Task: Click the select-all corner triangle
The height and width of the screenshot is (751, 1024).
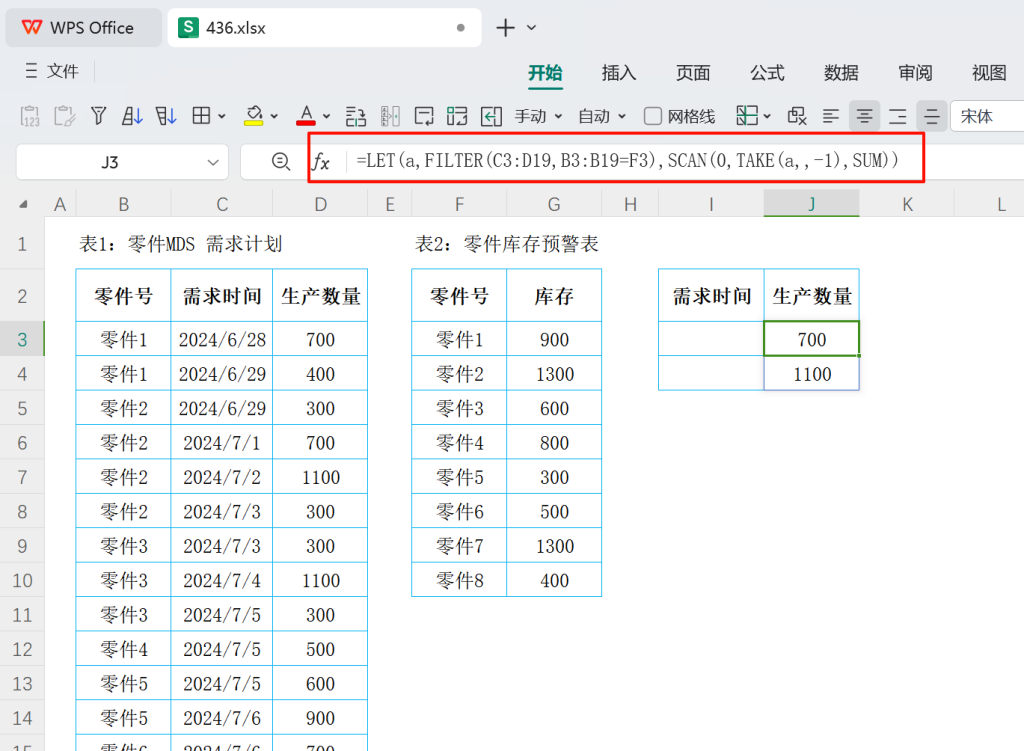Action: click(24, 204)
